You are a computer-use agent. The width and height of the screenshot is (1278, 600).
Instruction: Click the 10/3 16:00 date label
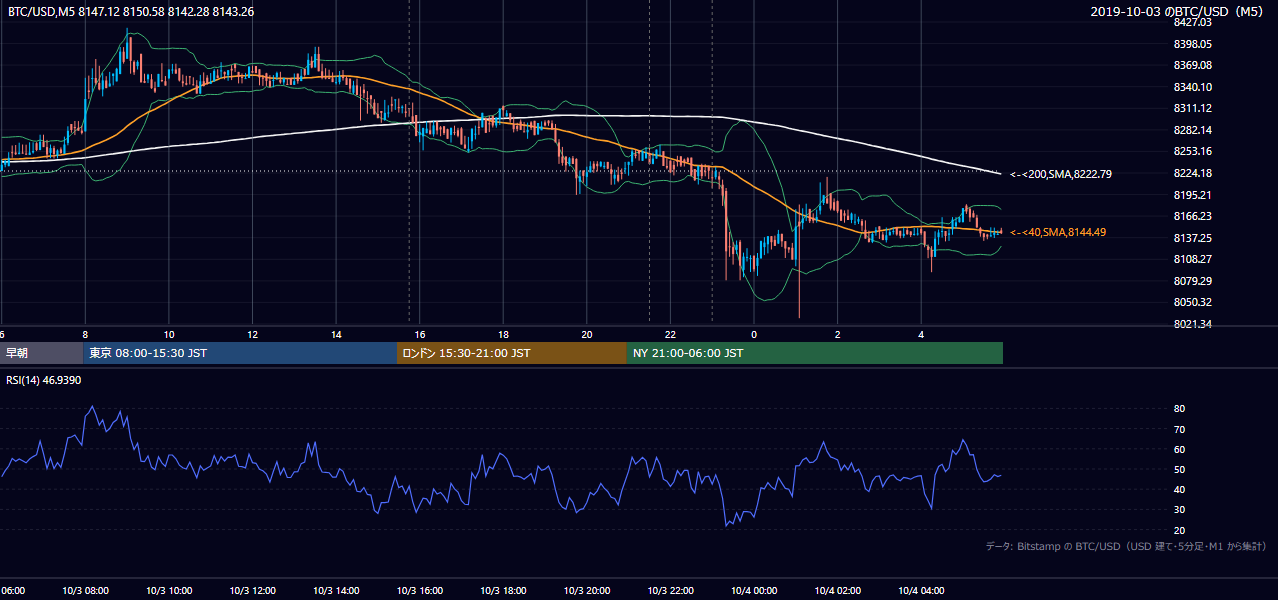(420, 590)
